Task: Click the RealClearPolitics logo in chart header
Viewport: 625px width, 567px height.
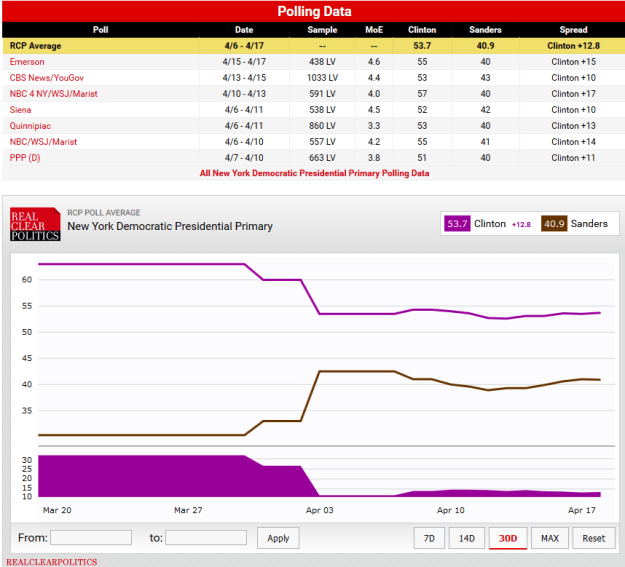Action: tap(34, 224)
